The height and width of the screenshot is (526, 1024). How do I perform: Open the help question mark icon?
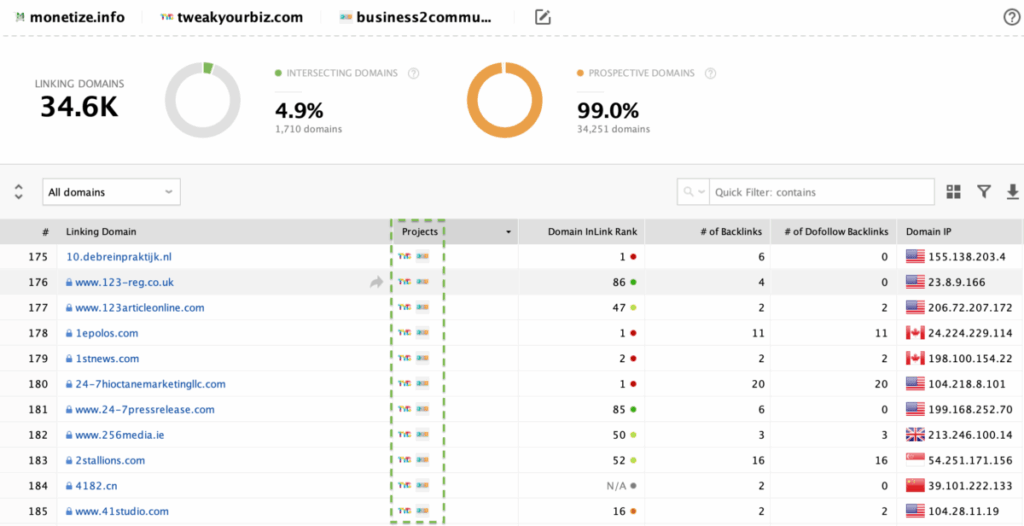coord(1011,17)
